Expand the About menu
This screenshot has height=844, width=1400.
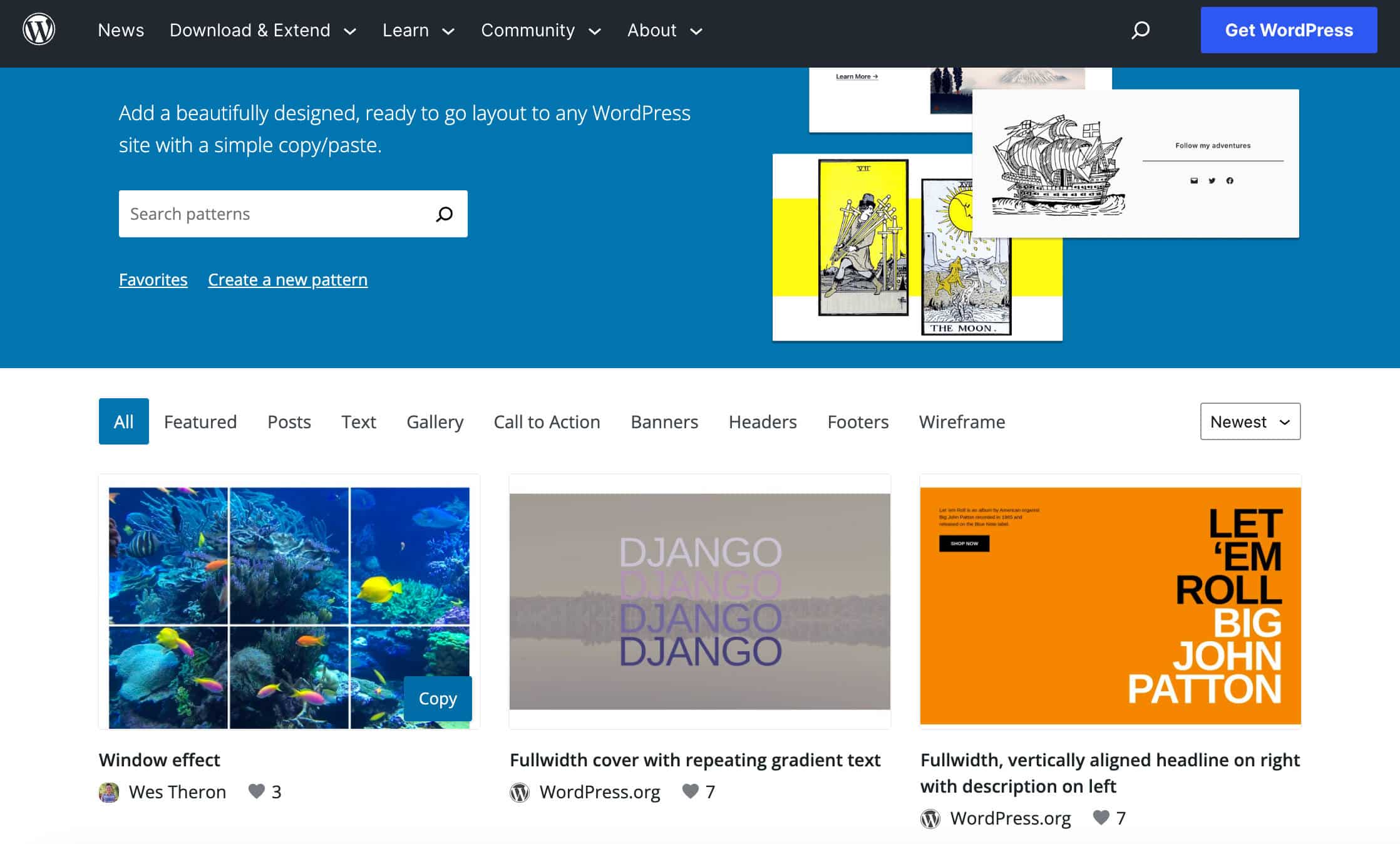665,30
